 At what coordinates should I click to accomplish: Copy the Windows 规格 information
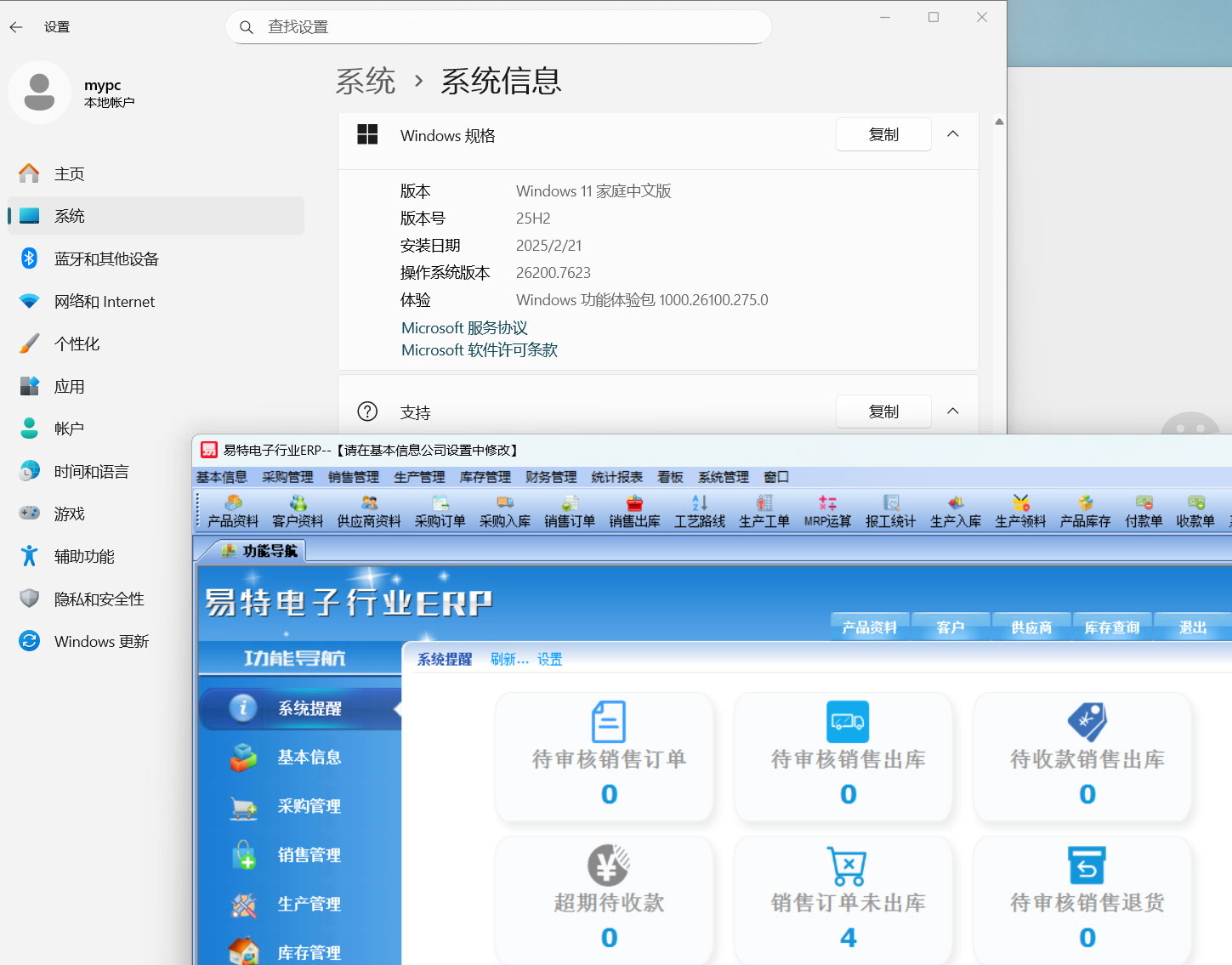click(883, 134)
